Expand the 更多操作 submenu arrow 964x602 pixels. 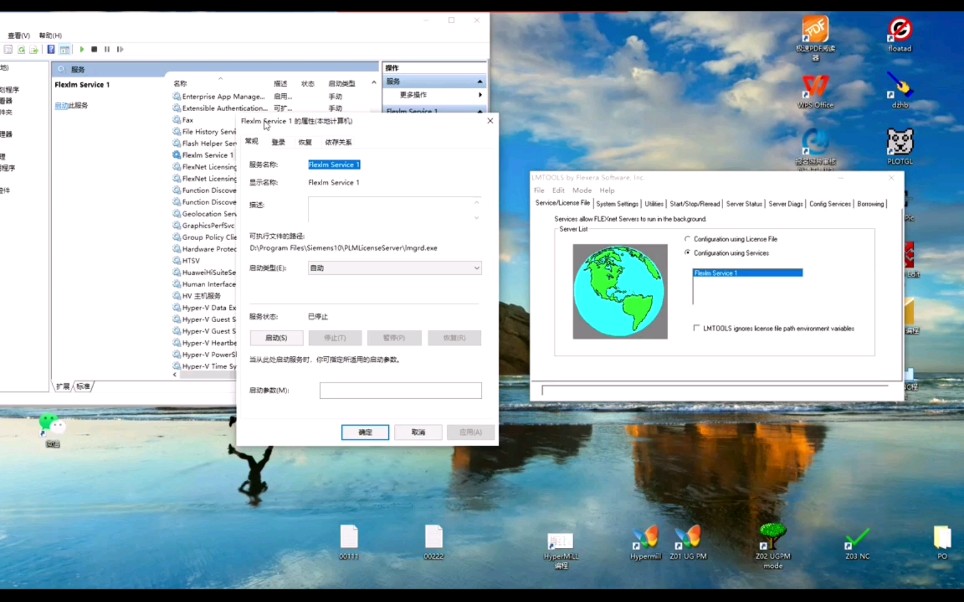480,95
